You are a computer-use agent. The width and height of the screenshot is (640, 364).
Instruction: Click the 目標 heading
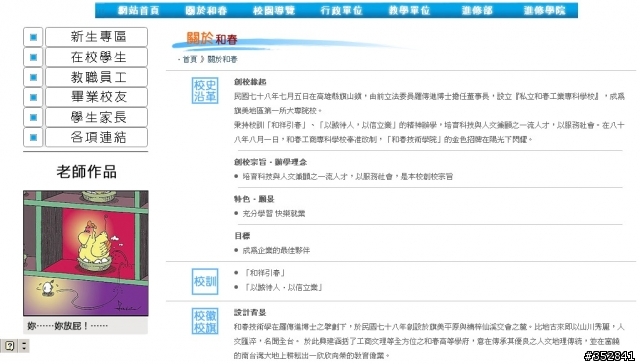[242, 236]
